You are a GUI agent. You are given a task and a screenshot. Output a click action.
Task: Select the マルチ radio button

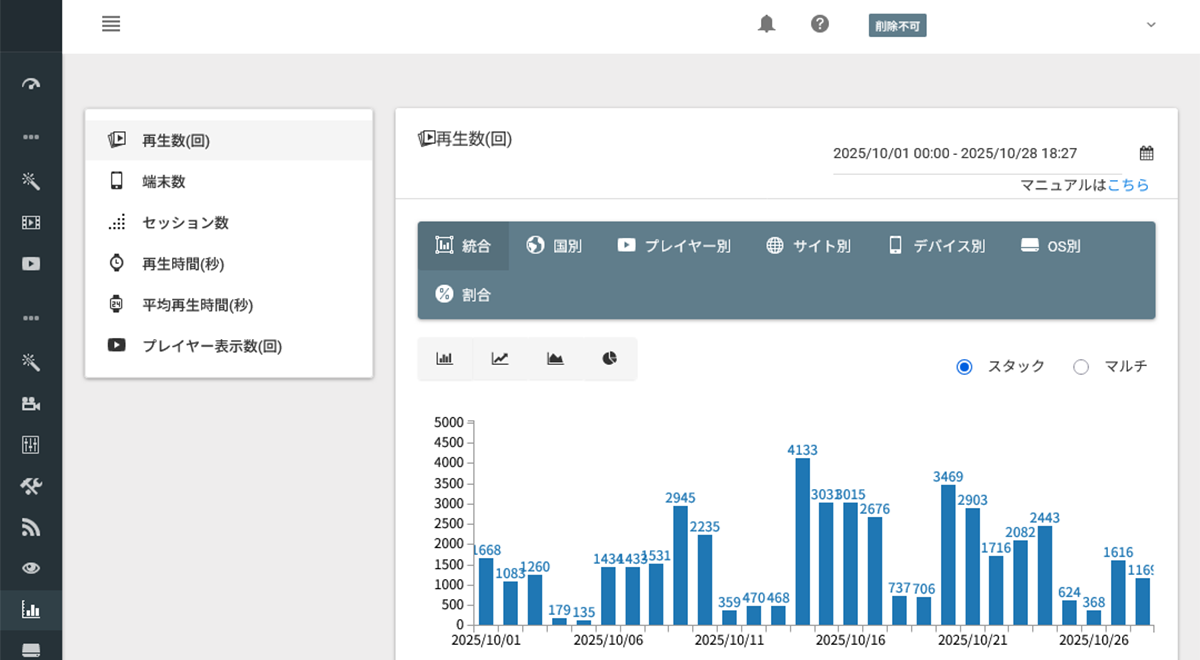(1081, 367)
